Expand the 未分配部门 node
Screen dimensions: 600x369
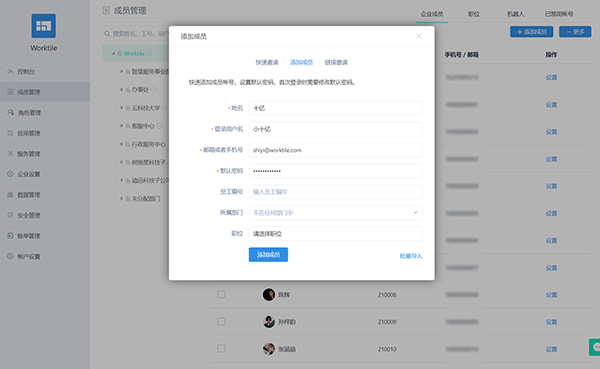(121, 199)
